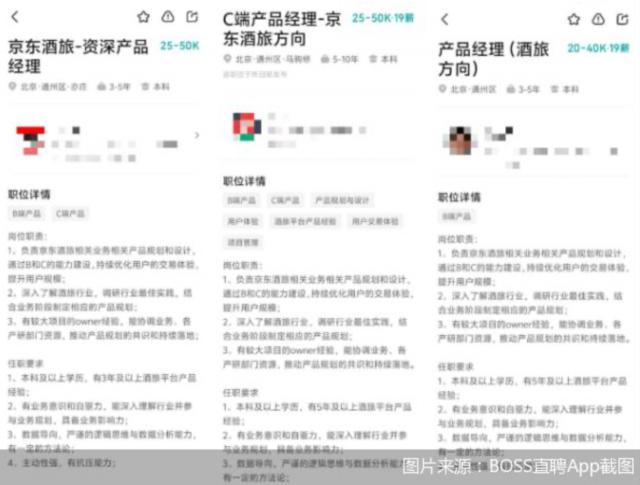Tap experience briefcase icon beside 5-10年
The width and height of the screenshot is (640, 485).
tap(325, 59)
